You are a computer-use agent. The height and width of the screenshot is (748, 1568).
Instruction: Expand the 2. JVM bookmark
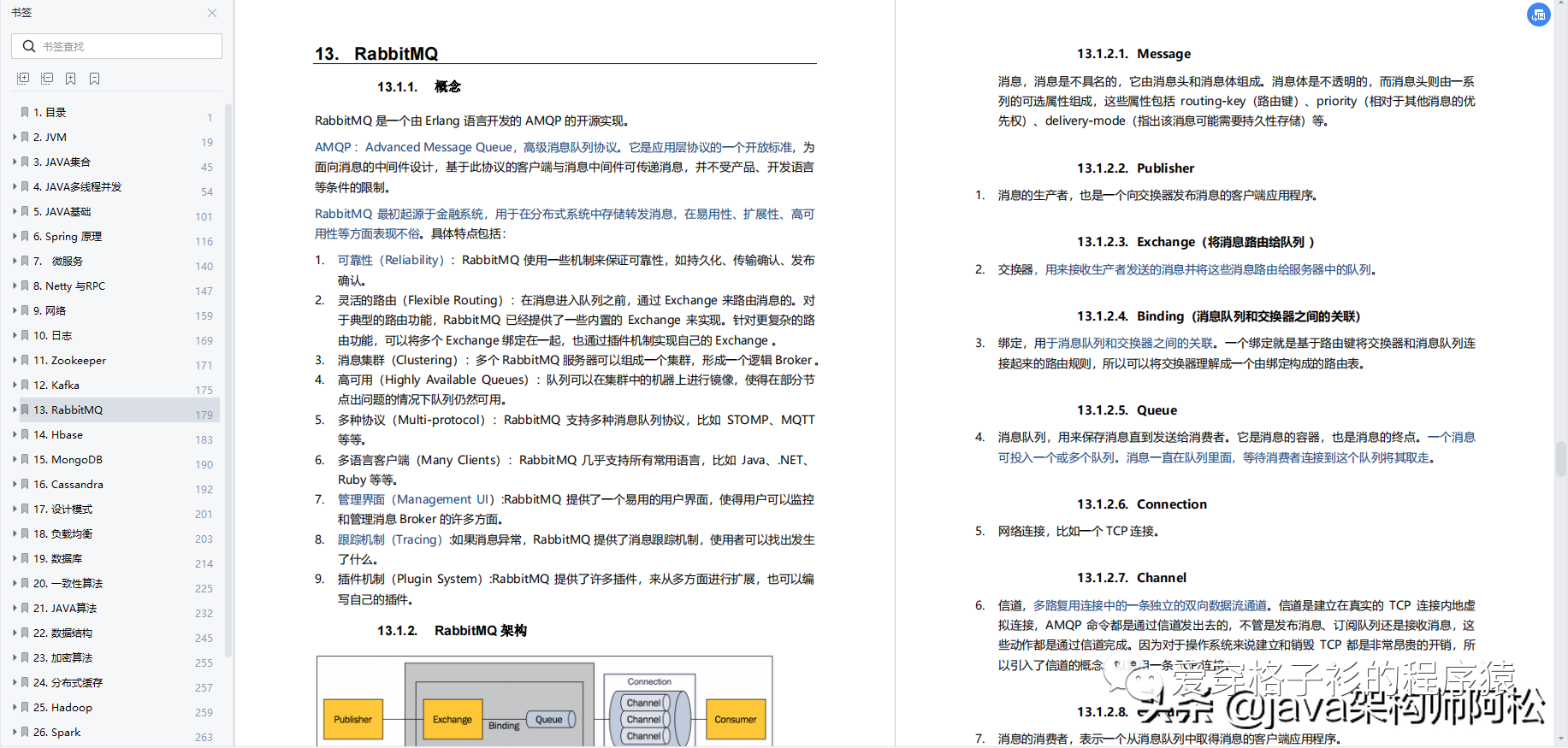[x=15, y=137]
